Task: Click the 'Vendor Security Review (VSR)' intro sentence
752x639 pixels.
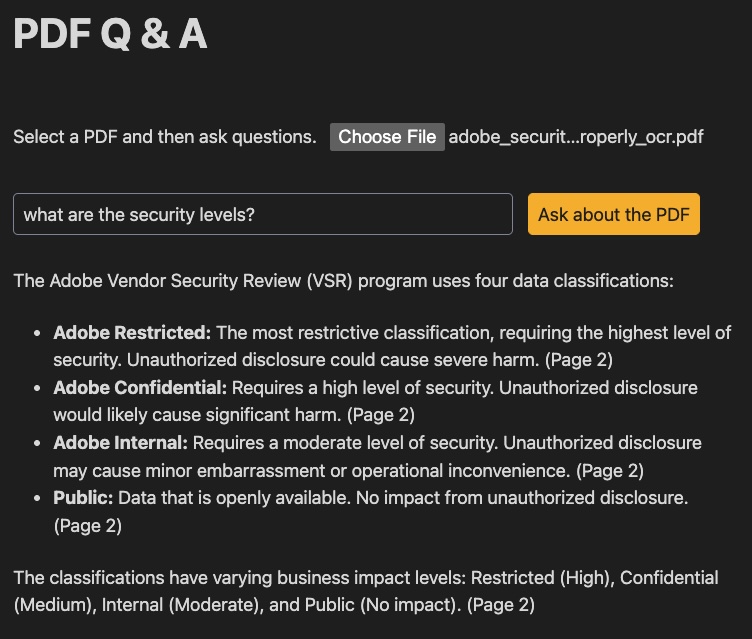Action: 343,280
